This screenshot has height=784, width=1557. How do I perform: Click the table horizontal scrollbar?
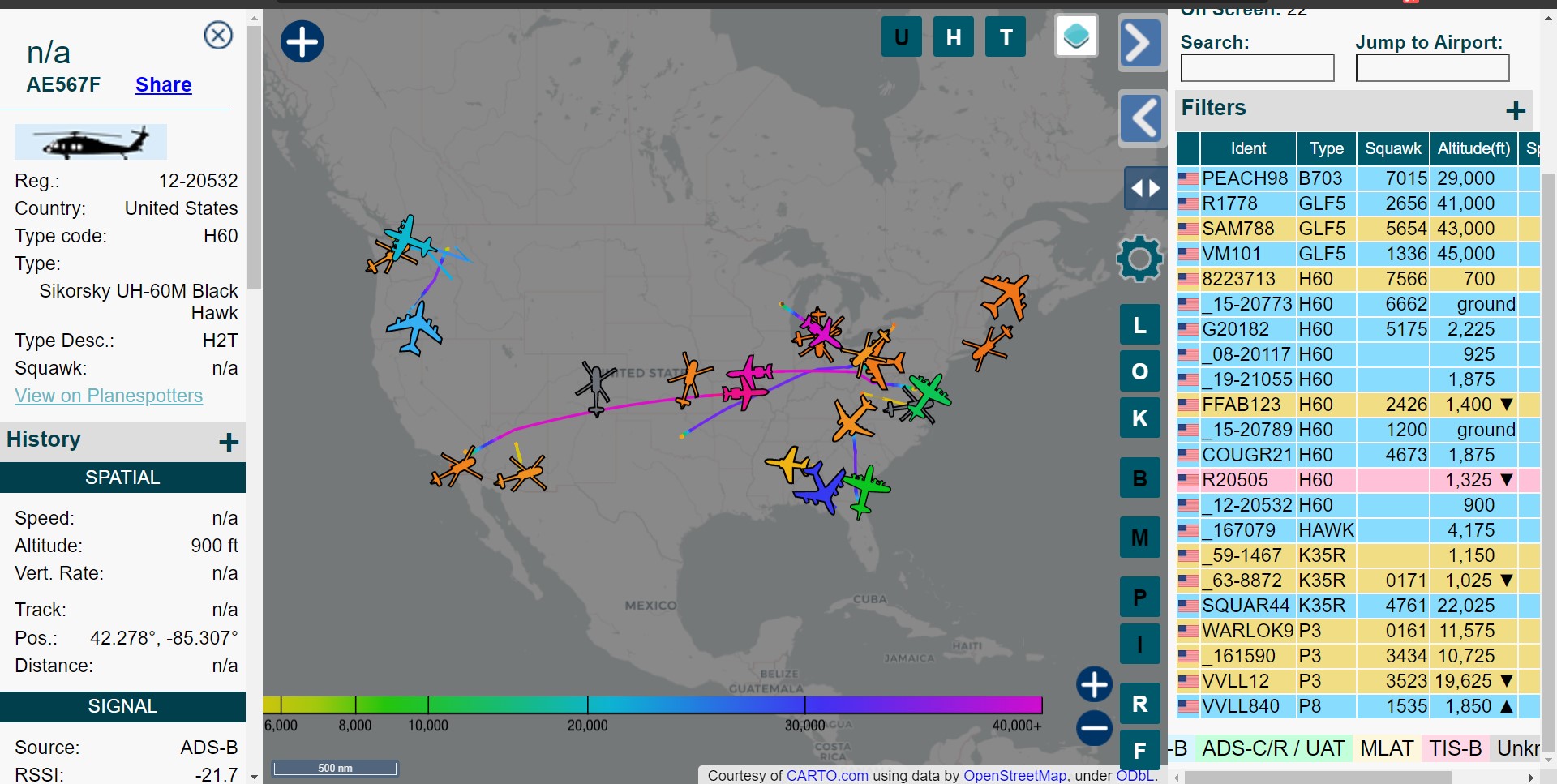[x=1317, y=778]
